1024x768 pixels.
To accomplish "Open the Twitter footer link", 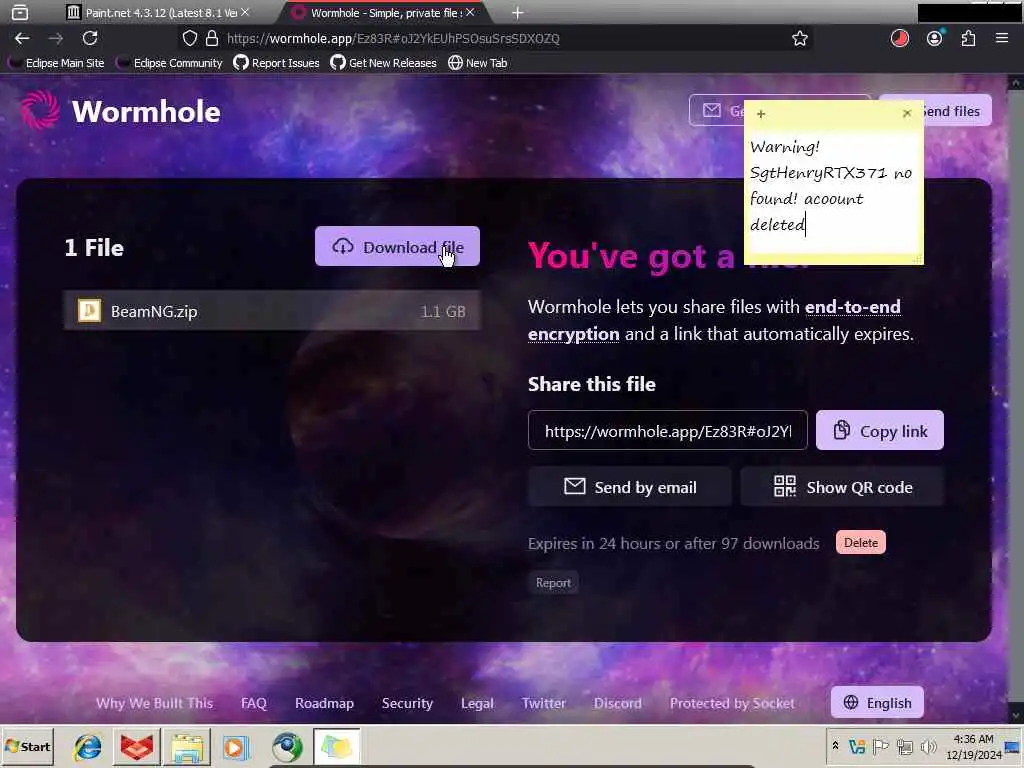I will [x=543, y=703].
